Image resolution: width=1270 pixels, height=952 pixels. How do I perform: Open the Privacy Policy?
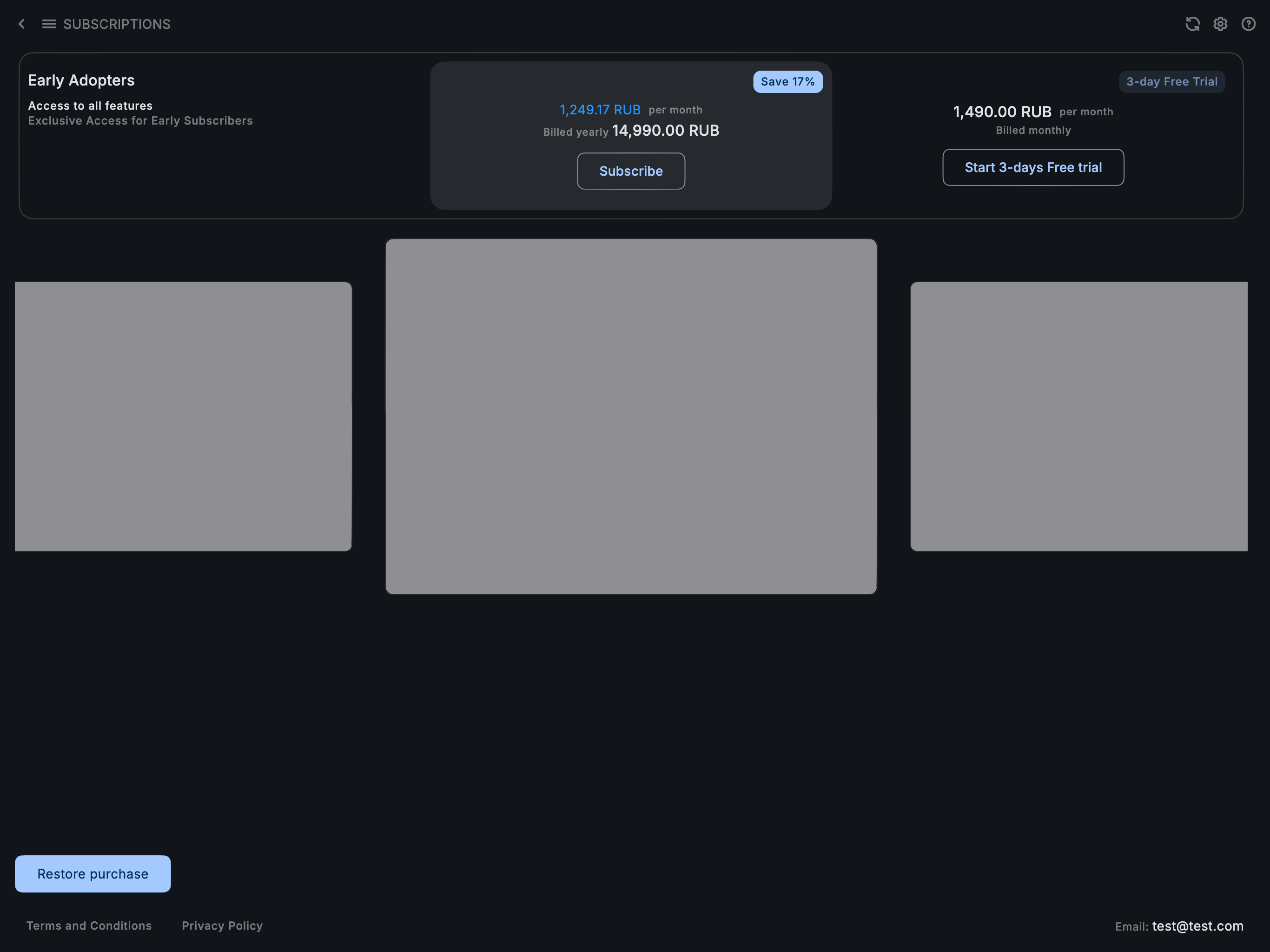pyautogui.click(x=222, y=925)
